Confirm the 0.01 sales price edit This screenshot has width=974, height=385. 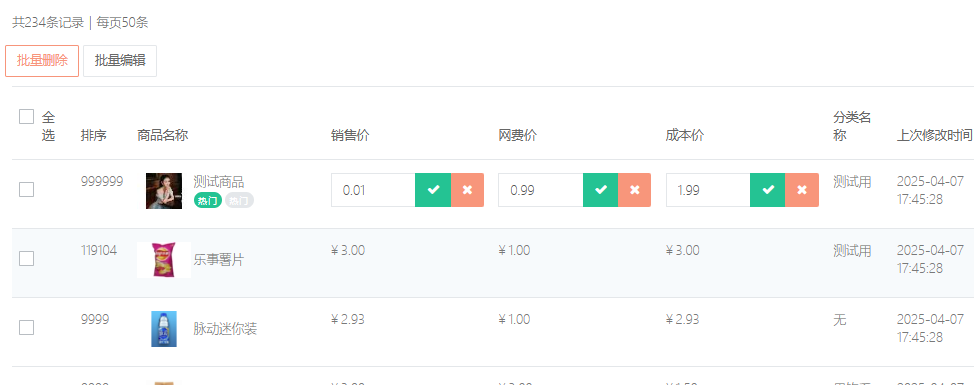(433, 190)
